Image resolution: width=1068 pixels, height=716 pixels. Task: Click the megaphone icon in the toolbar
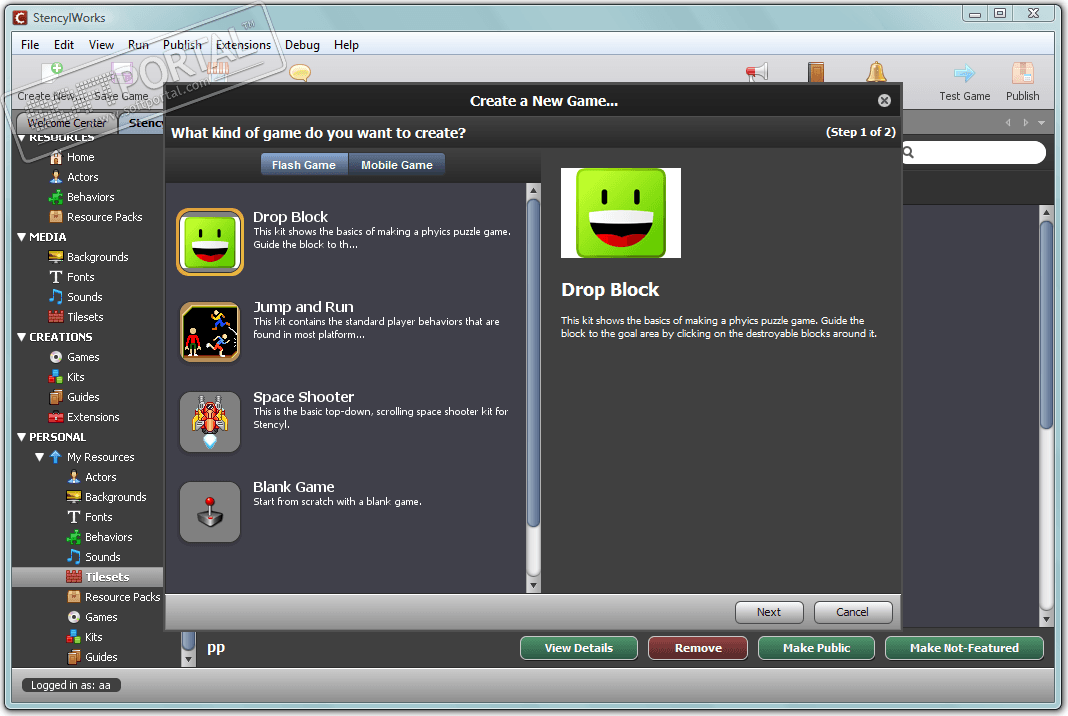point(757,72)
